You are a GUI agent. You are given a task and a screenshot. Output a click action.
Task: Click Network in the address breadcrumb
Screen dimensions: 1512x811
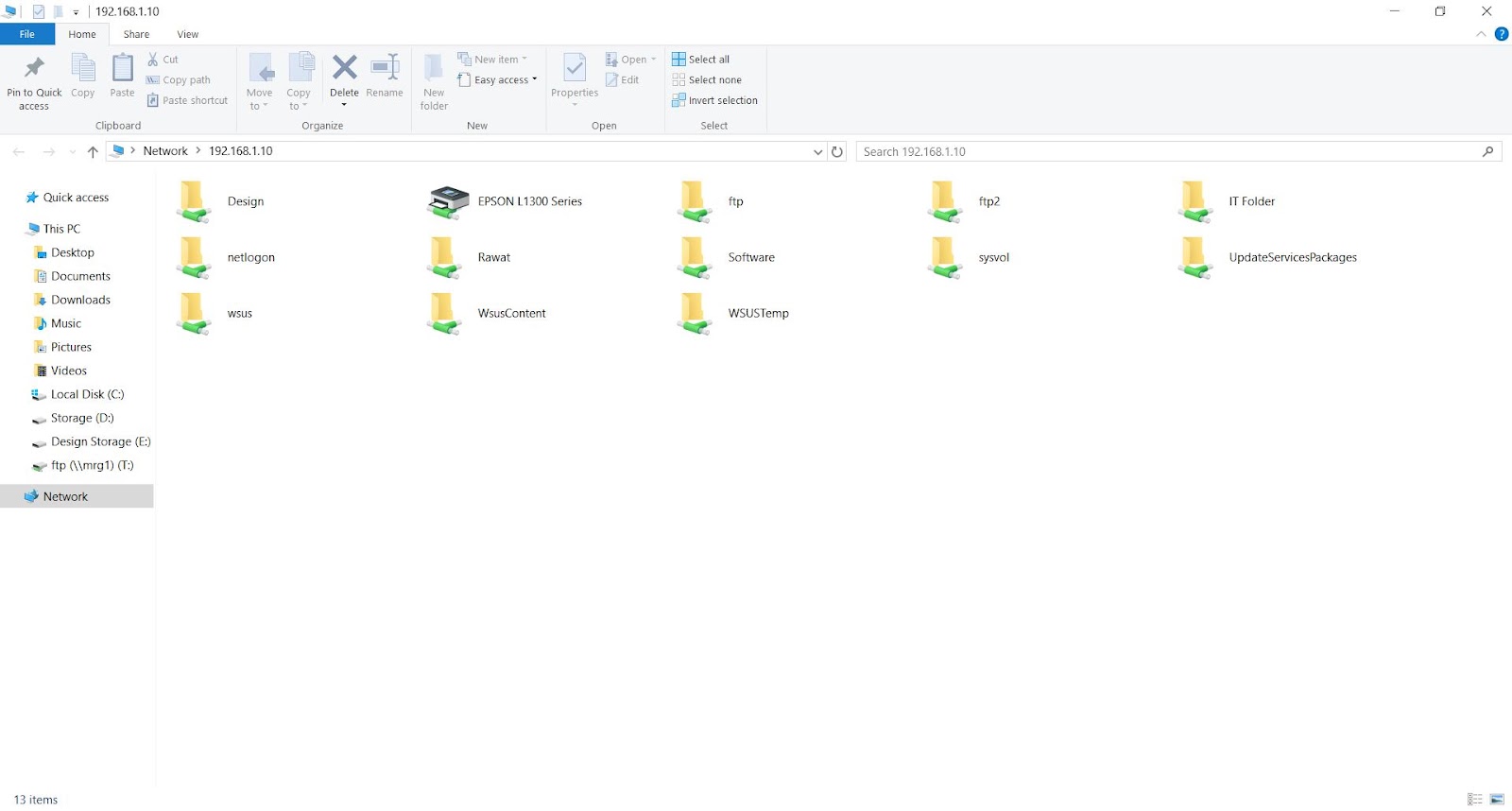(165, 151)
